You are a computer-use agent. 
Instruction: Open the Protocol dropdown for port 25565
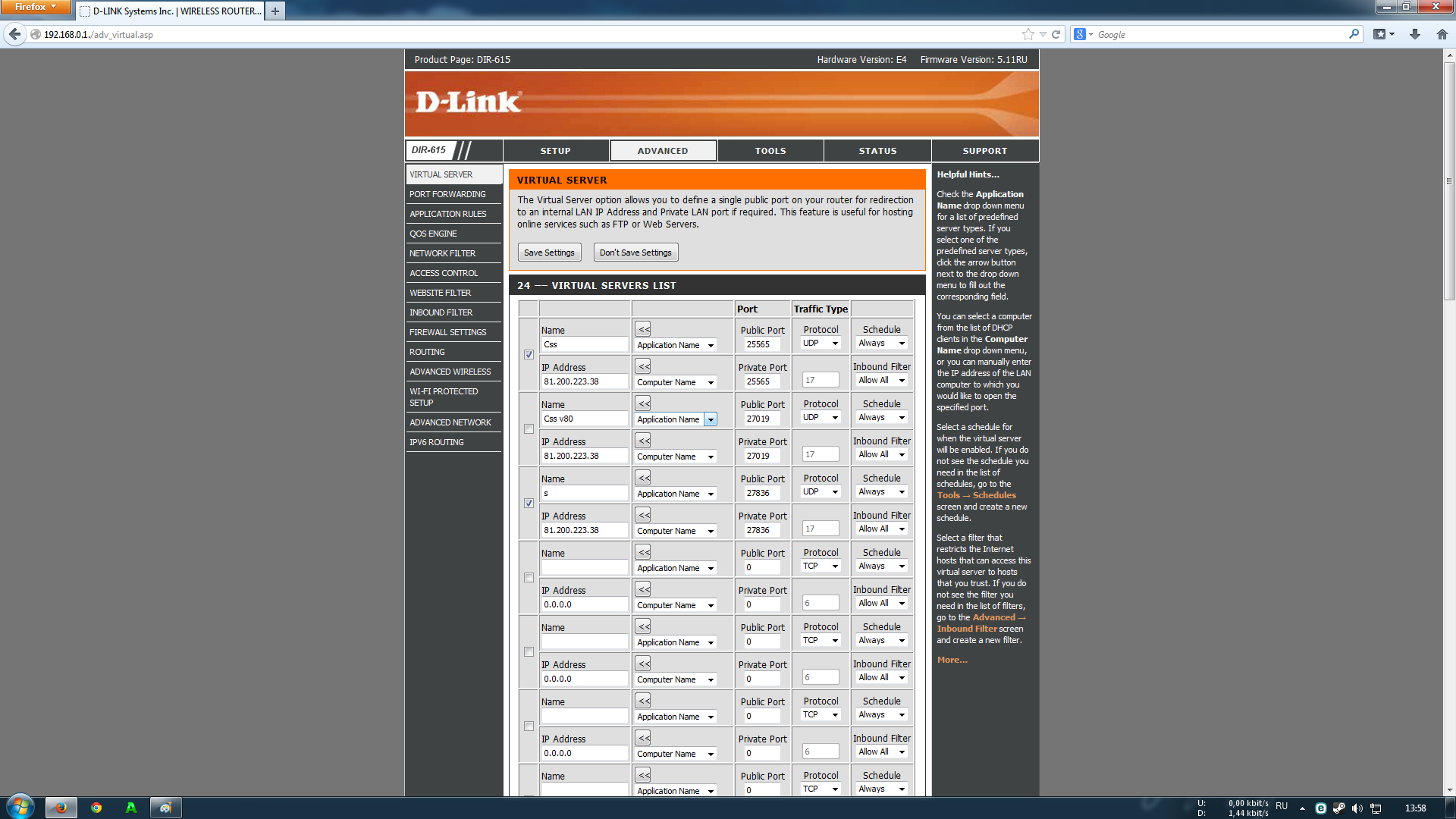(821, 344)
